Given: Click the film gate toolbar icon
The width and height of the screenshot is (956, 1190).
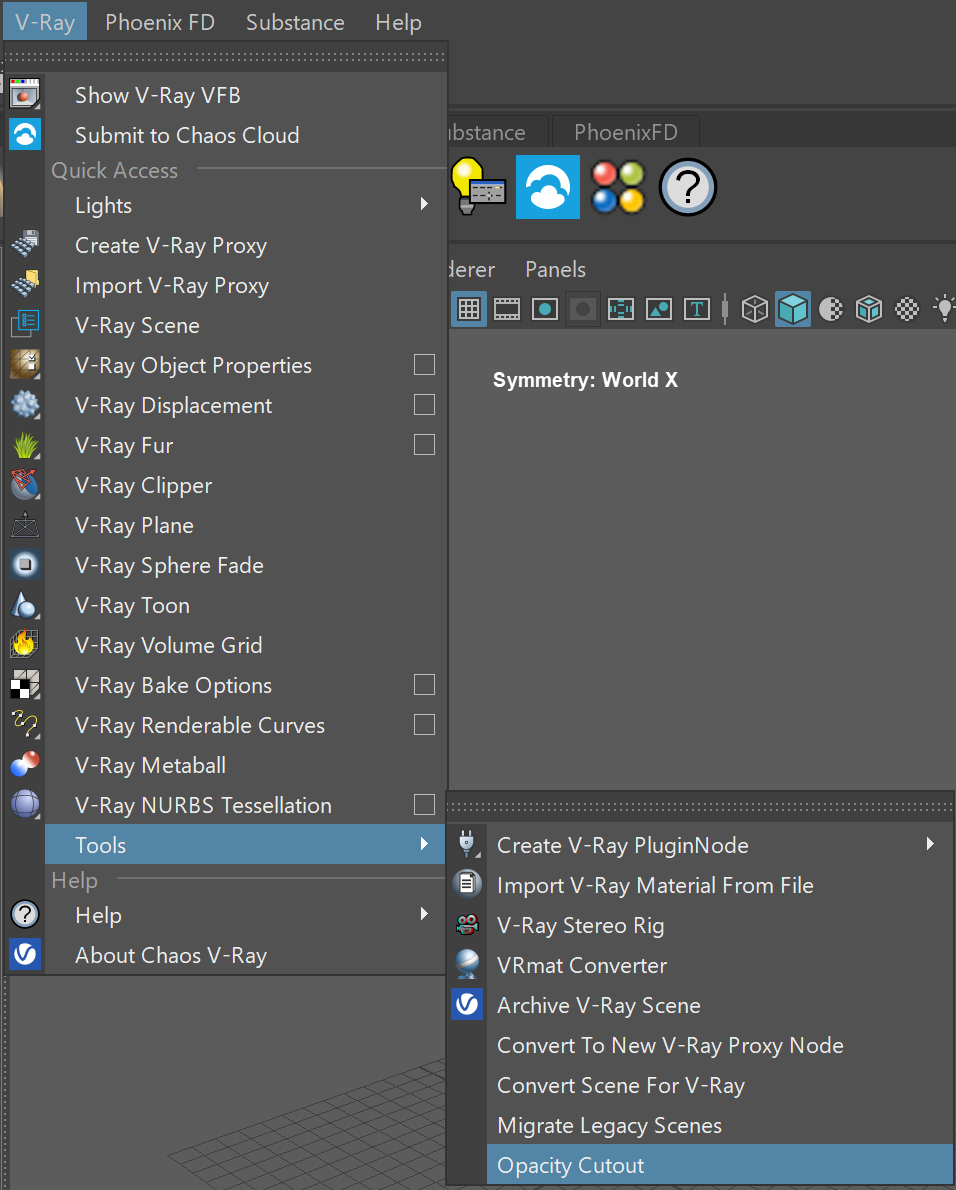Looking at the screenshot, I should (x=507, y=309).
